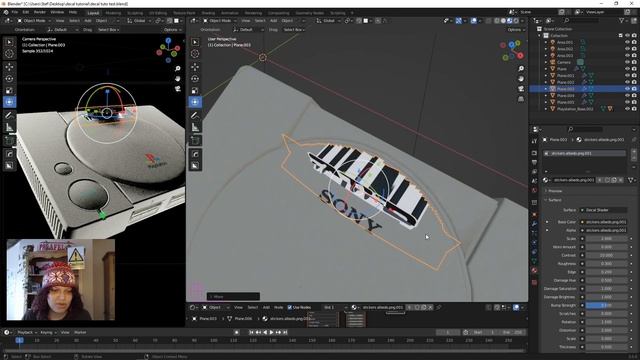The width and height of the screenshot is (640, 360).
Task: Expand the Plane.003 outliner row
Action: pos(546,89)
